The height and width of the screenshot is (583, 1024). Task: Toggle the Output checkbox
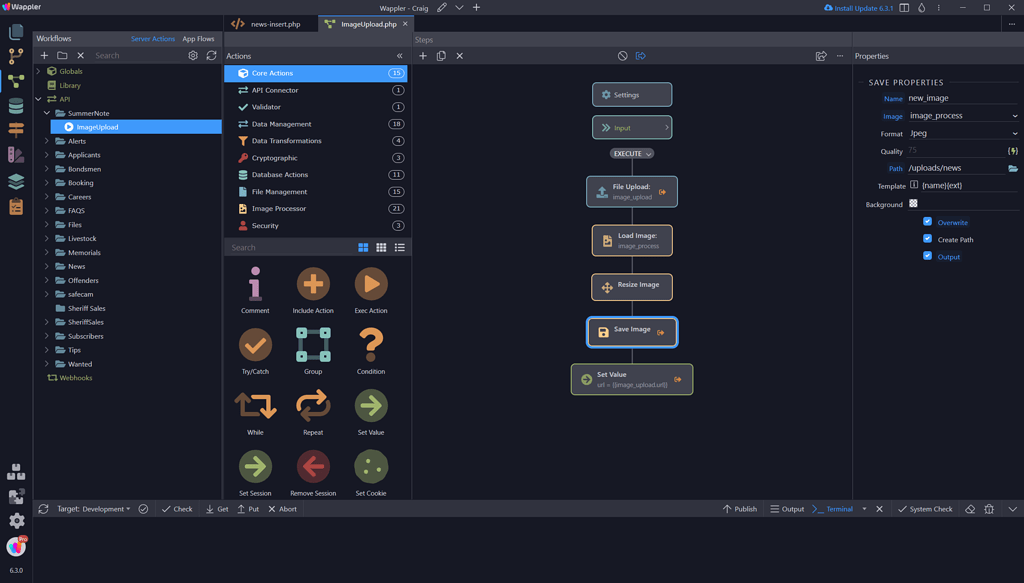(x=927, y=256)
